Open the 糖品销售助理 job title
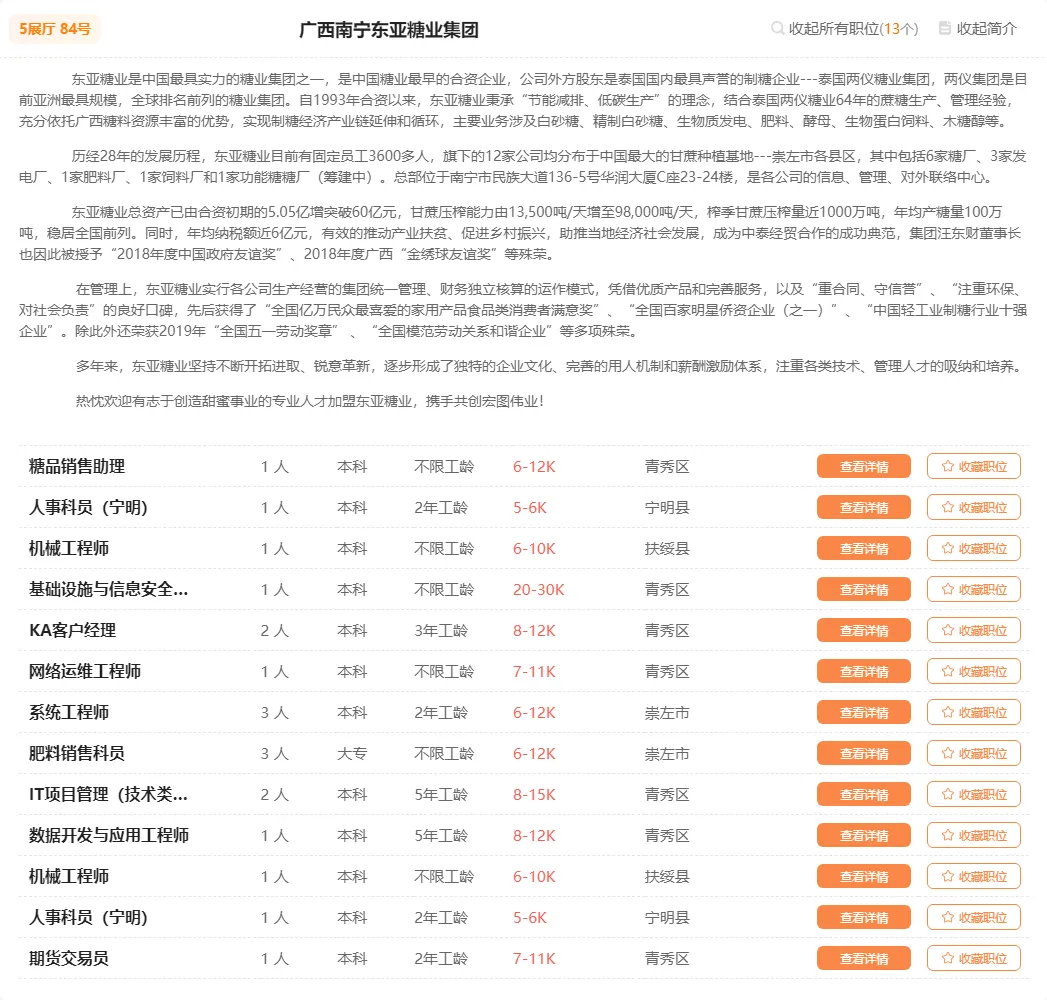 tap(77, 466)
